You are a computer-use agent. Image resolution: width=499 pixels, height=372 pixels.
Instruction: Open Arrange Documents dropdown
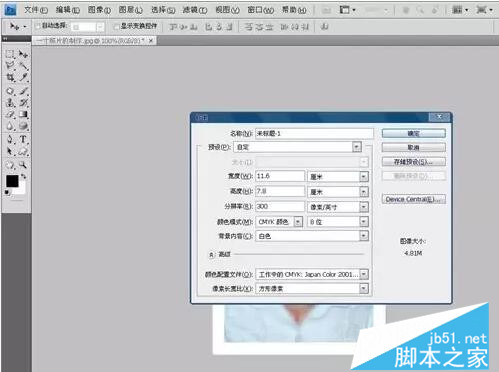tap(460, 10)
